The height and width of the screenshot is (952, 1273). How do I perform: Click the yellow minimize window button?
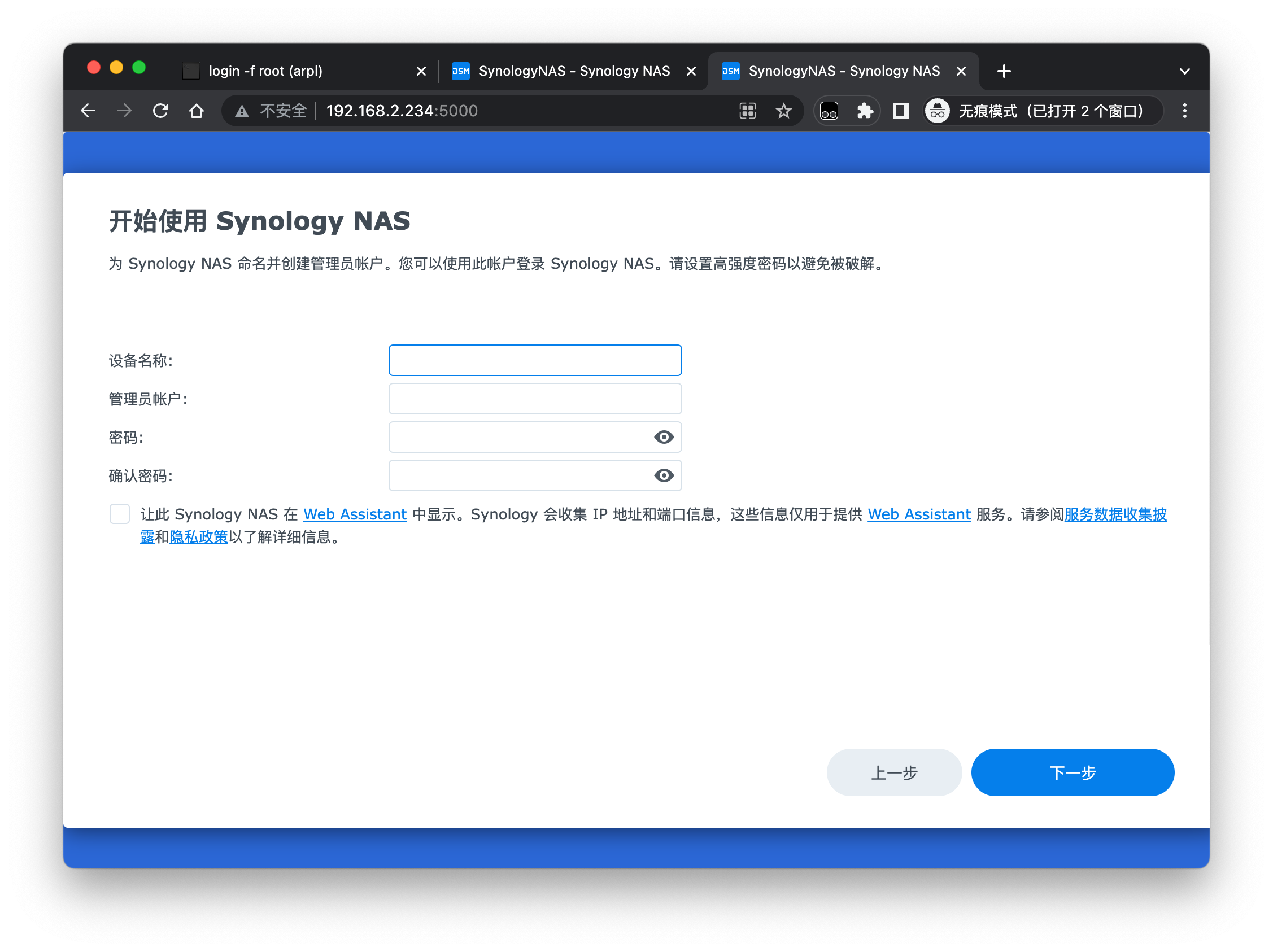click(x=116, y=68)
